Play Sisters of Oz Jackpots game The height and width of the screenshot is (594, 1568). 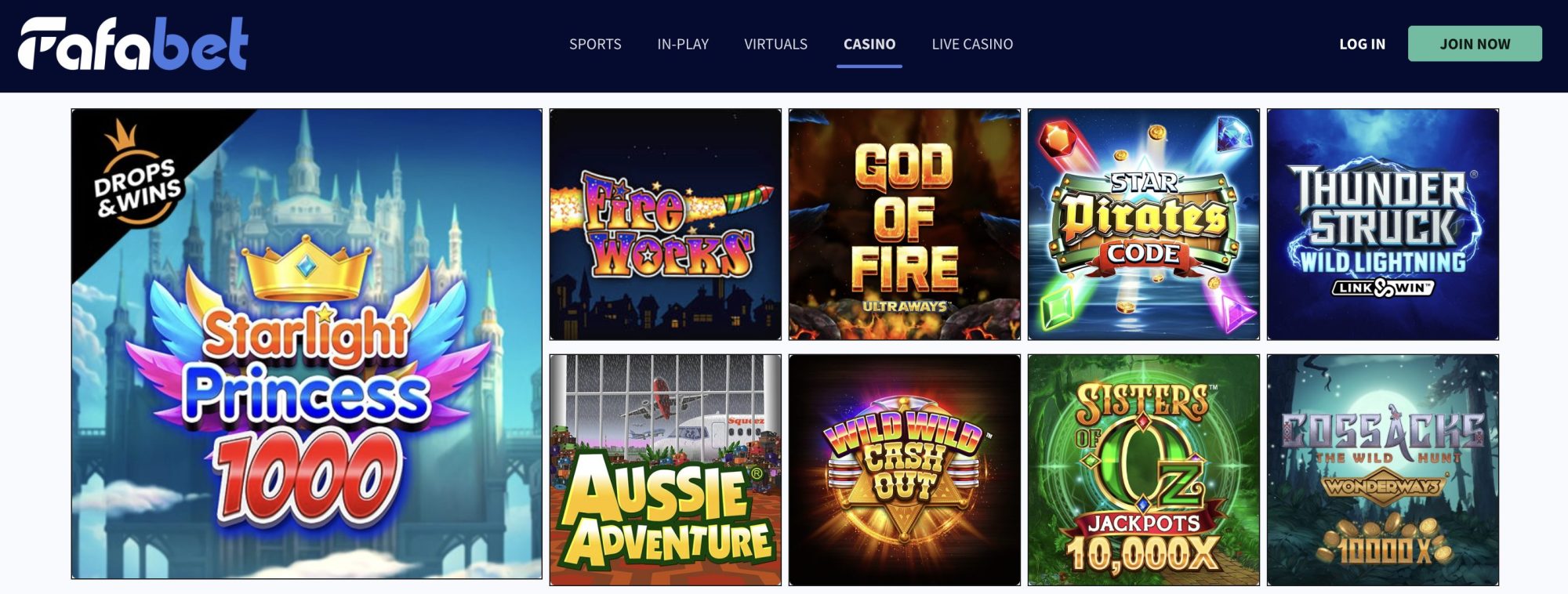1144,470
